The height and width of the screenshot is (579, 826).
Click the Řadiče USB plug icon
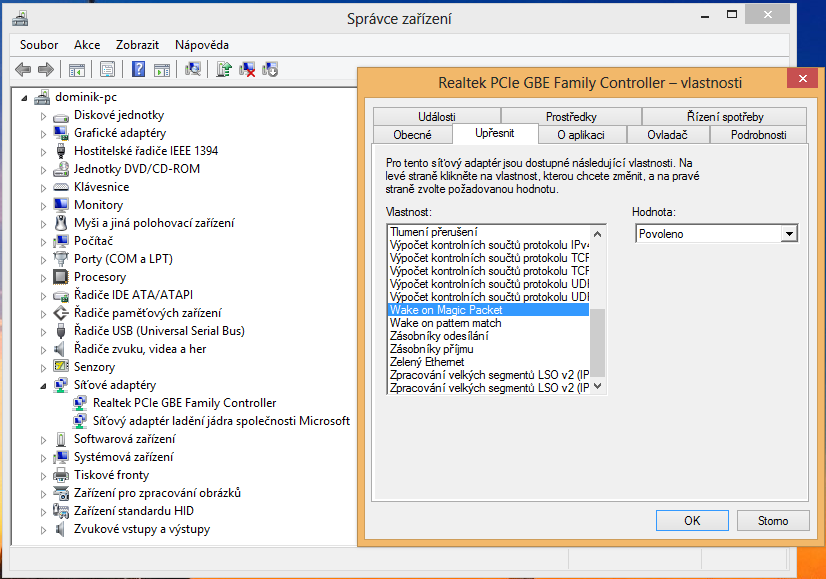click(61, 331)
